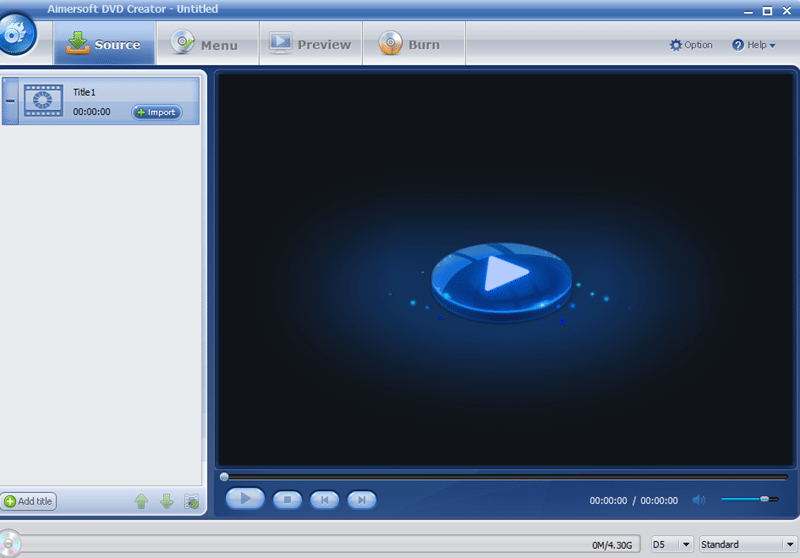The height and width of the screenshot is (558, 800).
Task: Move title up with the green up arrow
Action: point(141,501)
